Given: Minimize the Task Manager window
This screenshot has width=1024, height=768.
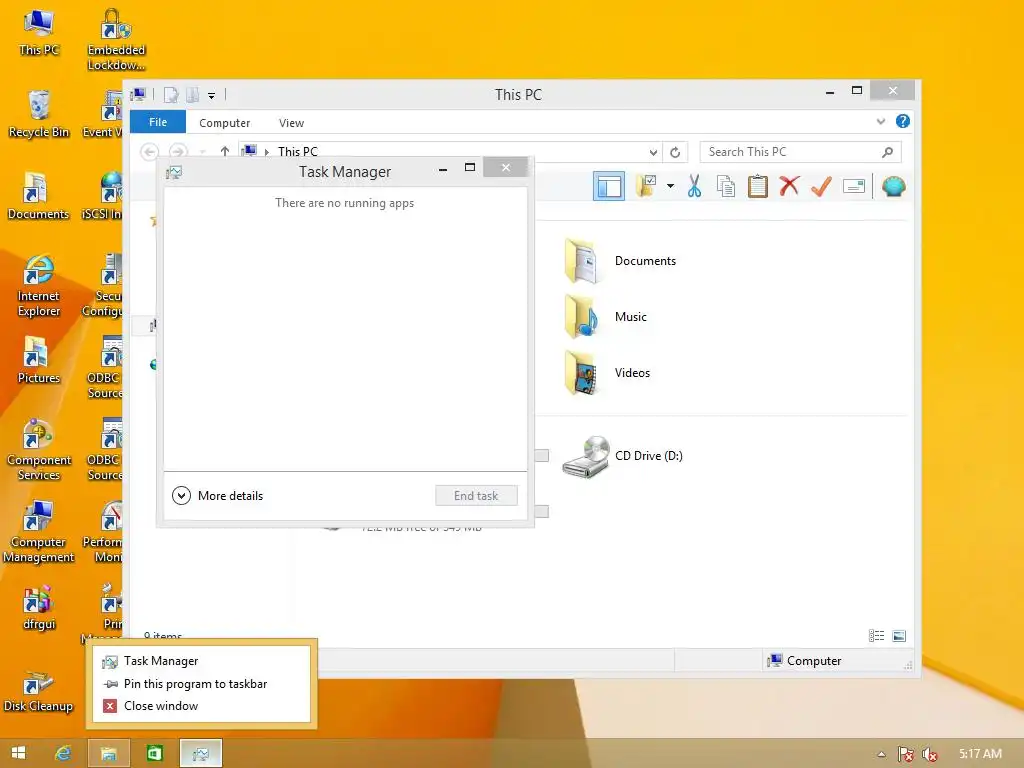Looking at the screenshot, I should click(x=443, y=168).
